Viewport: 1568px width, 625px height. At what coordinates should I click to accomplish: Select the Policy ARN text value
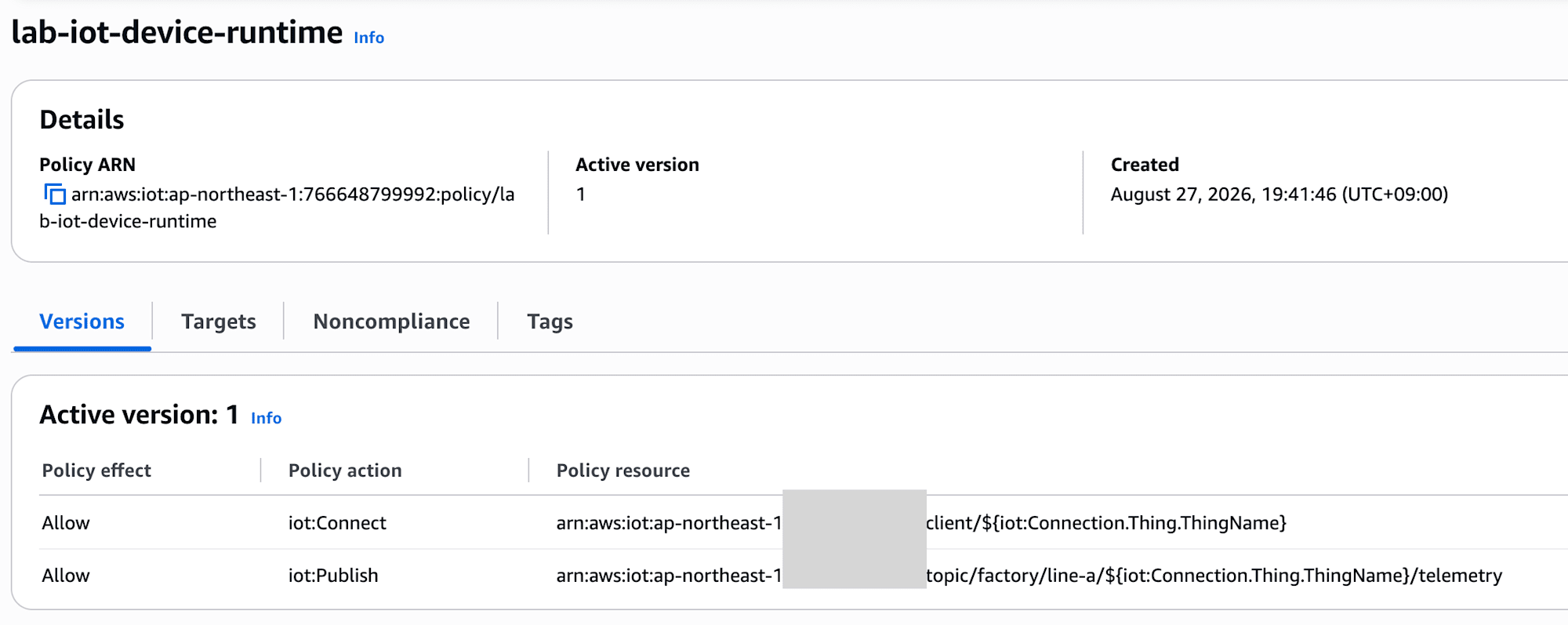point(278,208)
